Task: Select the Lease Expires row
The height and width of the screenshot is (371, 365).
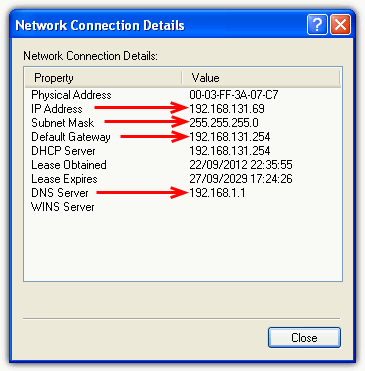Action: [x=183, y=179]
